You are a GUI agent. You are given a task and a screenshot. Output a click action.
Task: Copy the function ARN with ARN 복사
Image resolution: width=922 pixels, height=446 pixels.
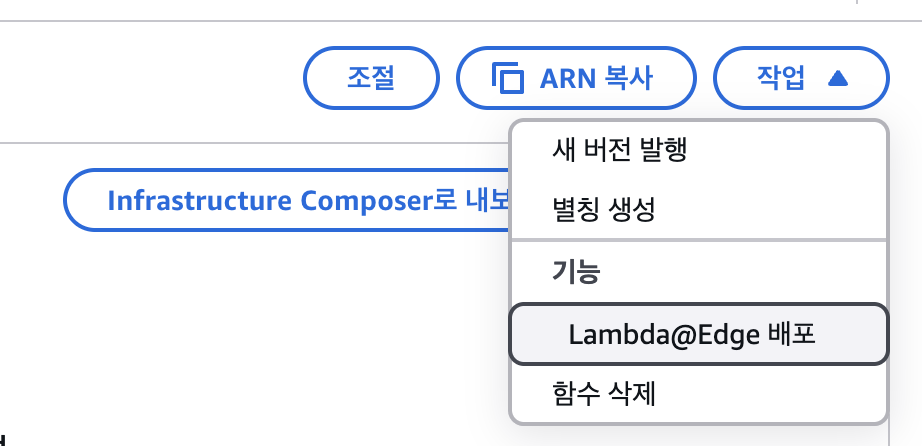tap(575, 78)
